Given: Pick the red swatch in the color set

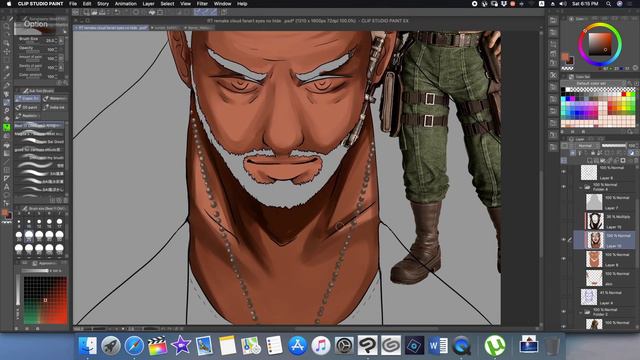Looking at the screenshot, I should tap(624, 94).
